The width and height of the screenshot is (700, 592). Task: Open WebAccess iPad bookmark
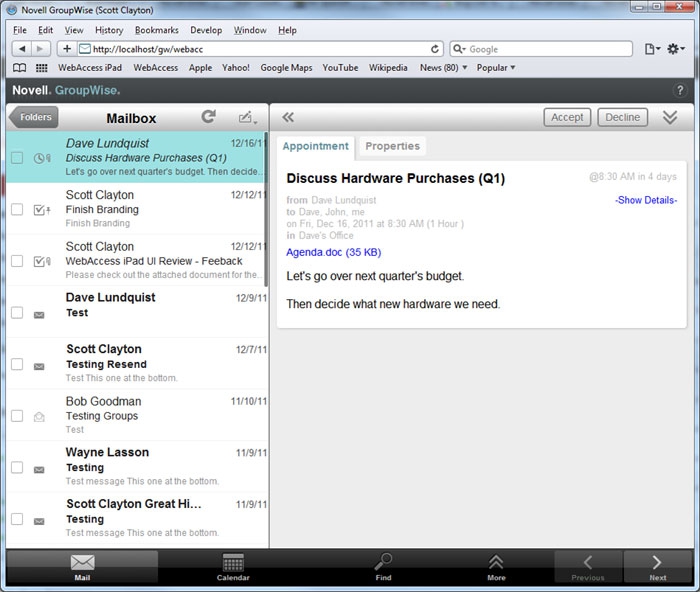point(90,68)
